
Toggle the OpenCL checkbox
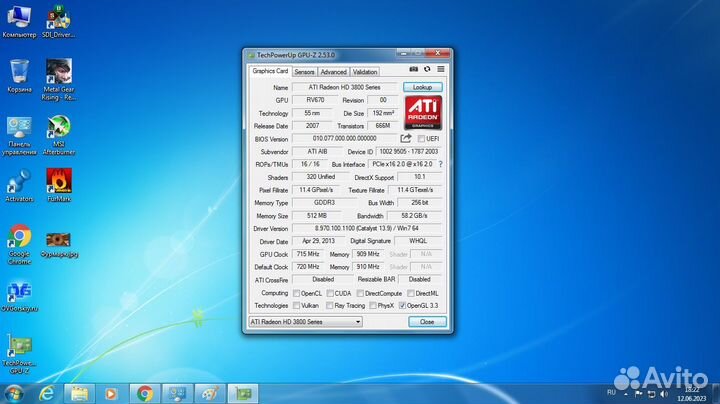pyautogui.click(x=296, y=293)
